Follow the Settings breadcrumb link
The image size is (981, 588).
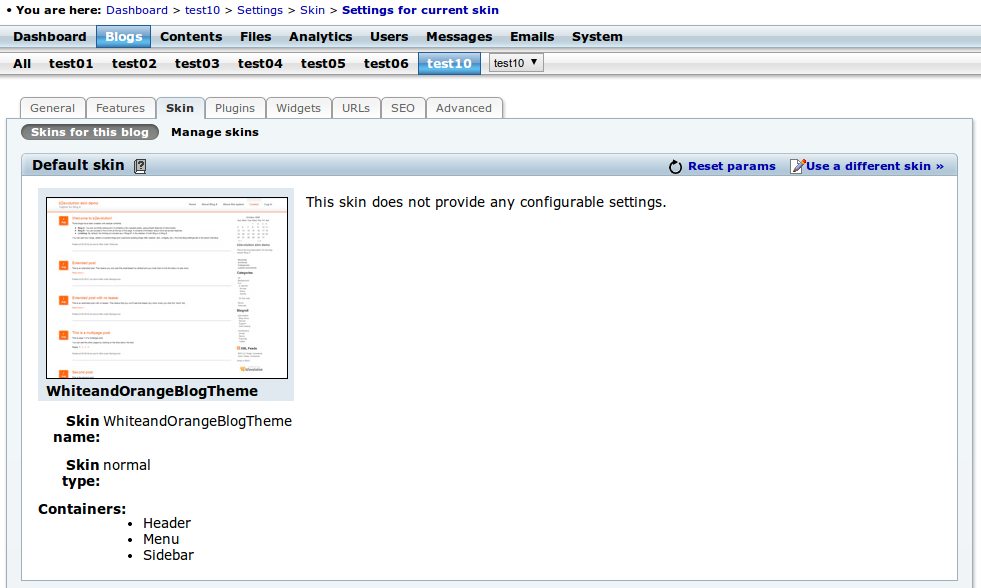(260, 10)
